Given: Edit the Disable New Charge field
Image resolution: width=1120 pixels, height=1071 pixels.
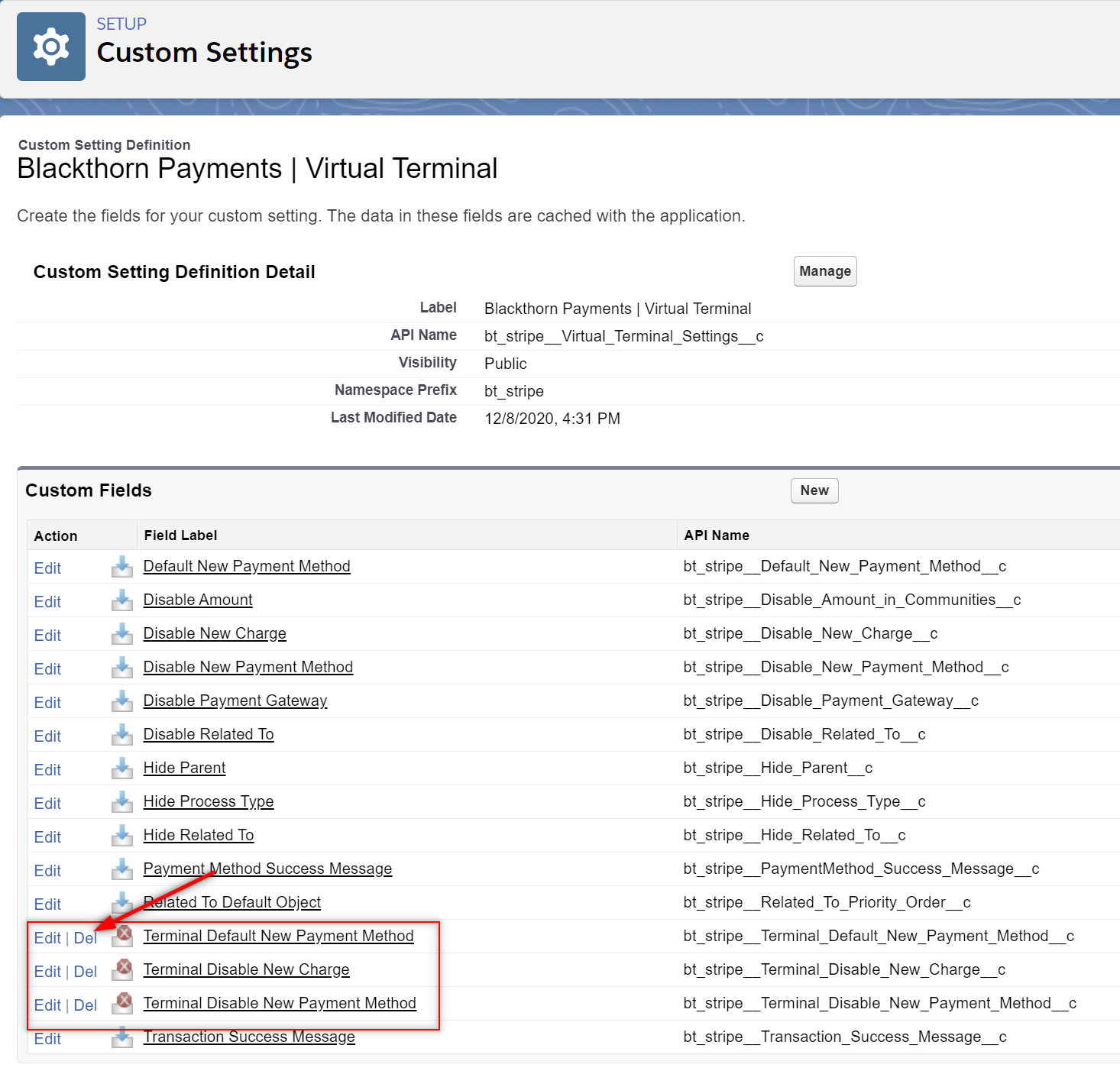Looking at the screenshot, I should (47, 636).
